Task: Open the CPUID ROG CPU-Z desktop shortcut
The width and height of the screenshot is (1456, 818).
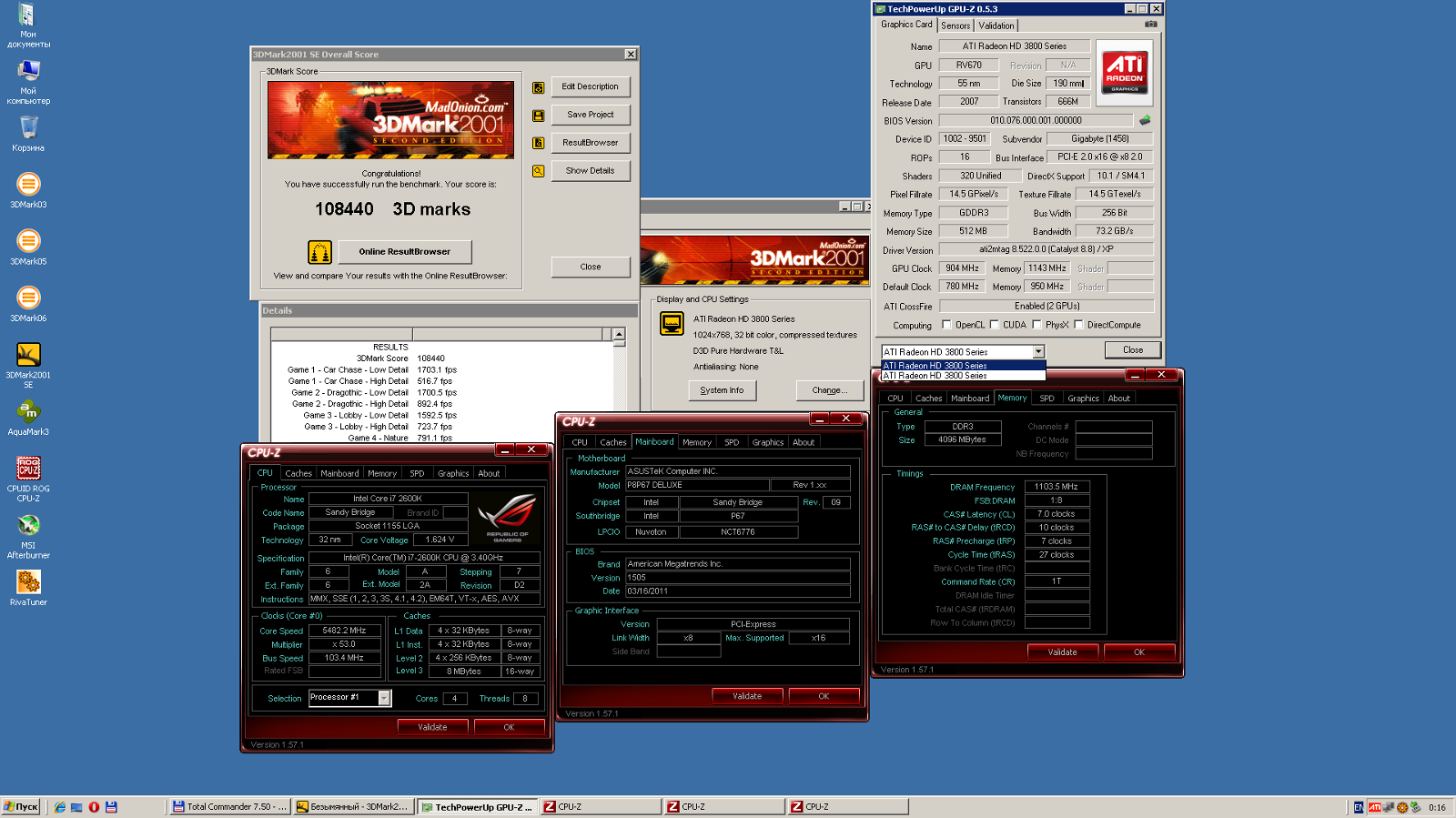Action: click(x=28, y=479)
